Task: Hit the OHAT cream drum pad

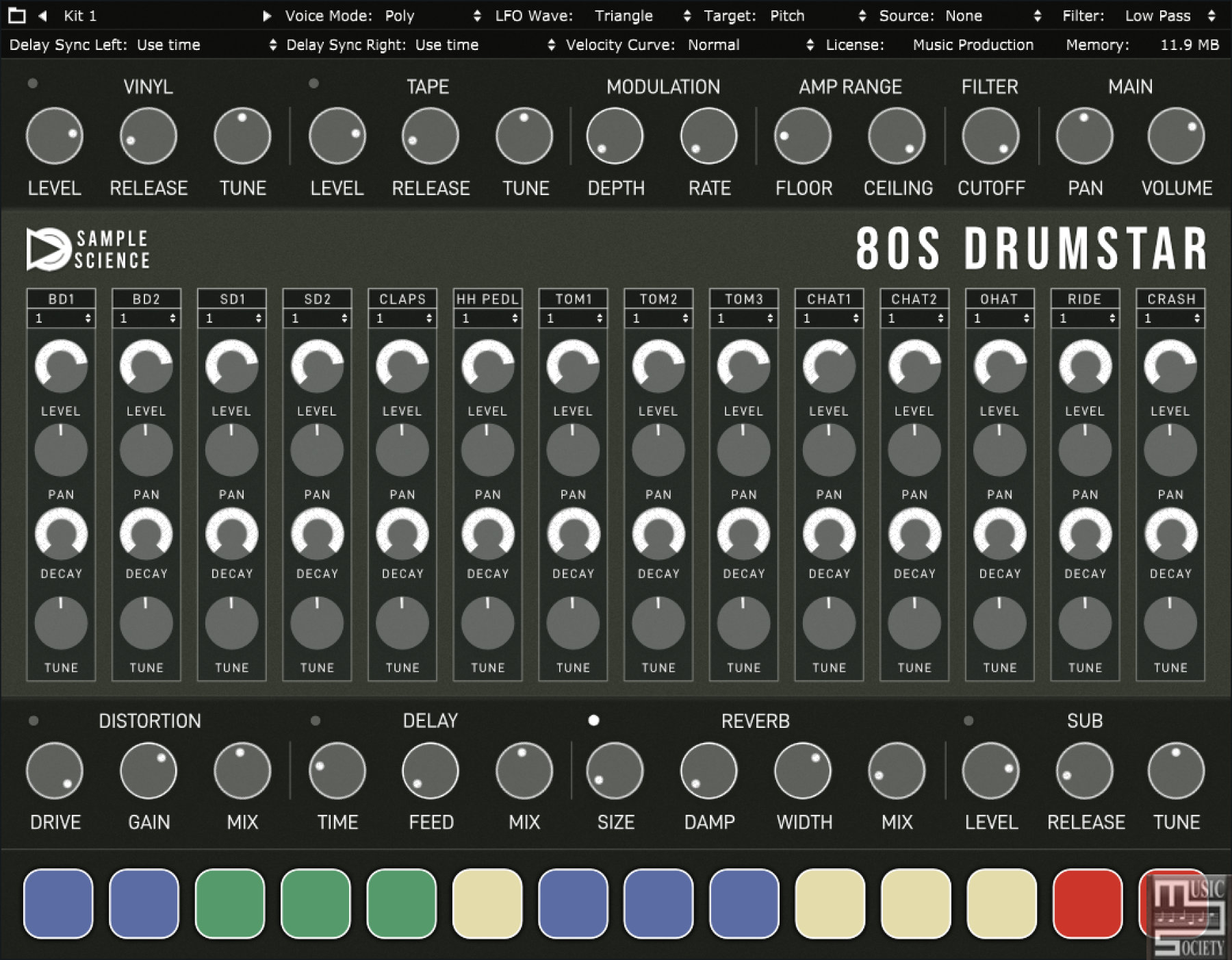Action: [x=1001, y=904]
